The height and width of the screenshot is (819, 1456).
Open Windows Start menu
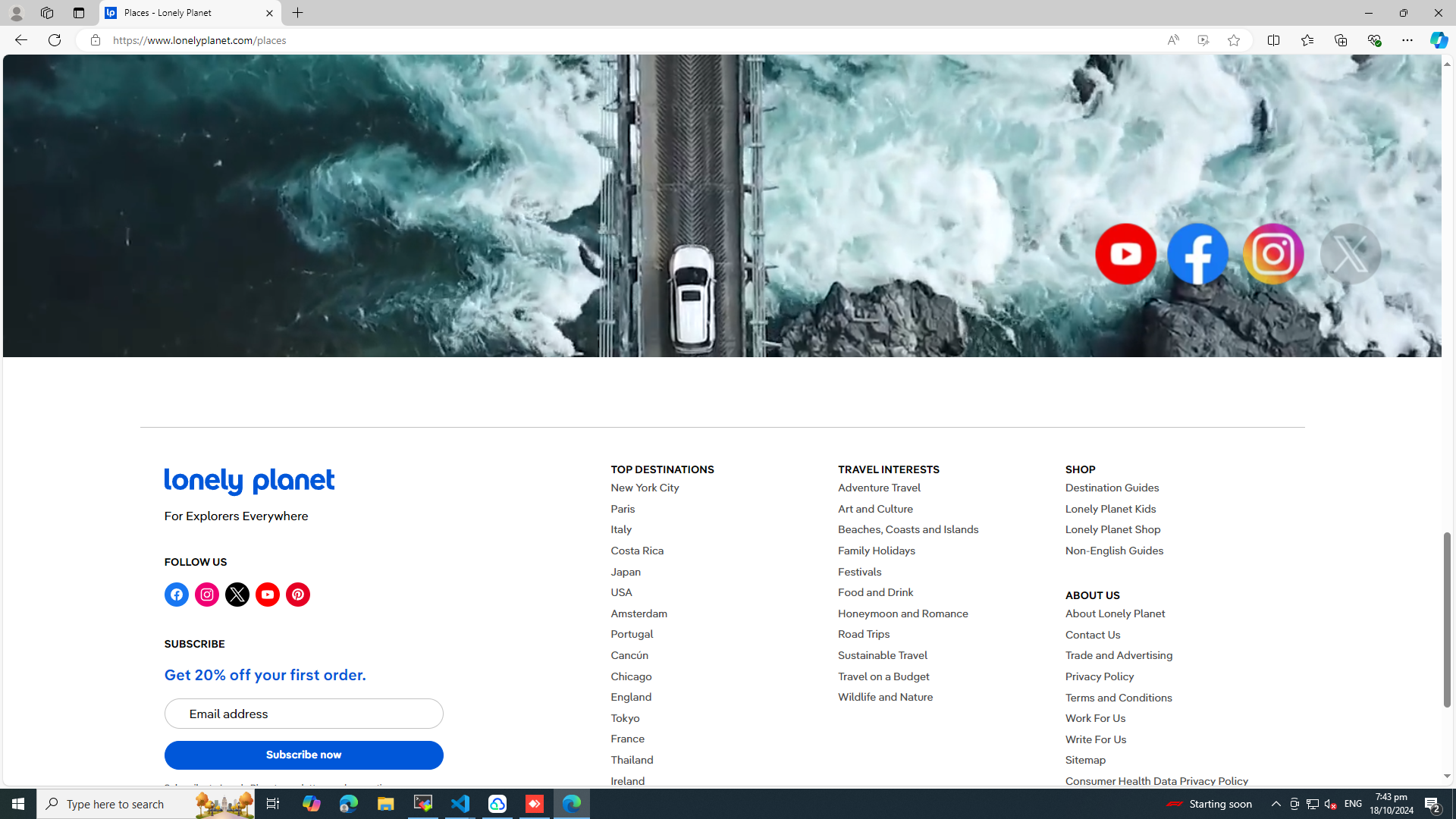click(x=18, y=804)
